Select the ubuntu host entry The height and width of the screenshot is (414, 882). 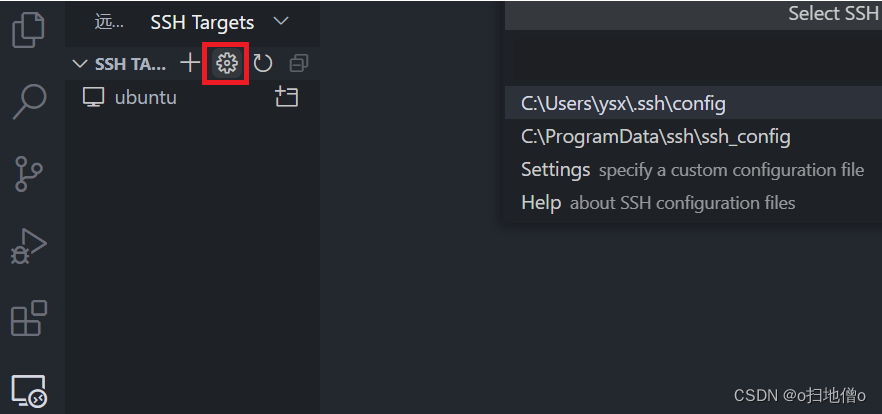tap(145, 97)
